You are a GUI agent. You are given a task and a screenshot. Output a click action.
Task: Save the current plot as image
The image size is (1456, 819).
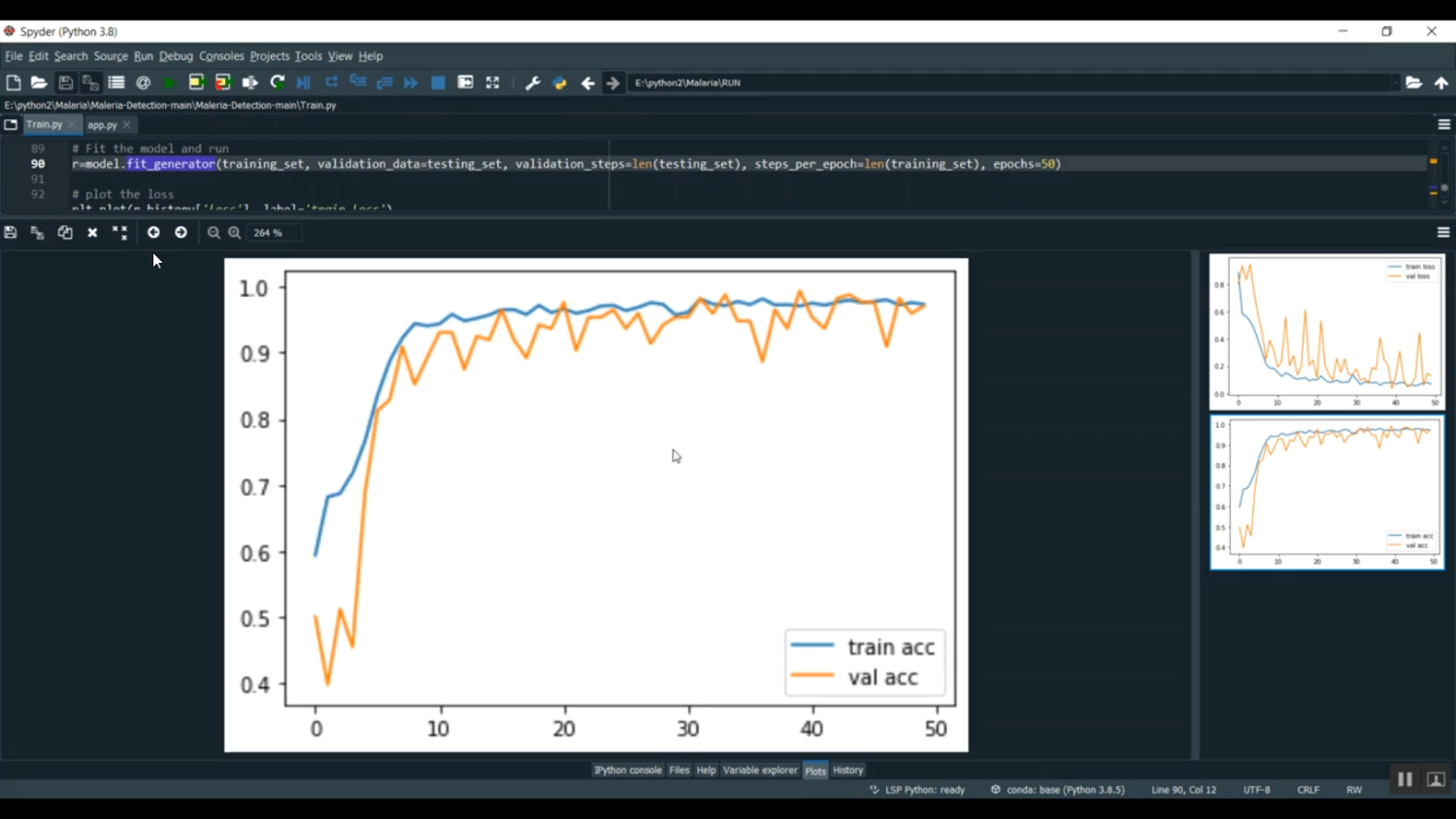tap(11, 233)
